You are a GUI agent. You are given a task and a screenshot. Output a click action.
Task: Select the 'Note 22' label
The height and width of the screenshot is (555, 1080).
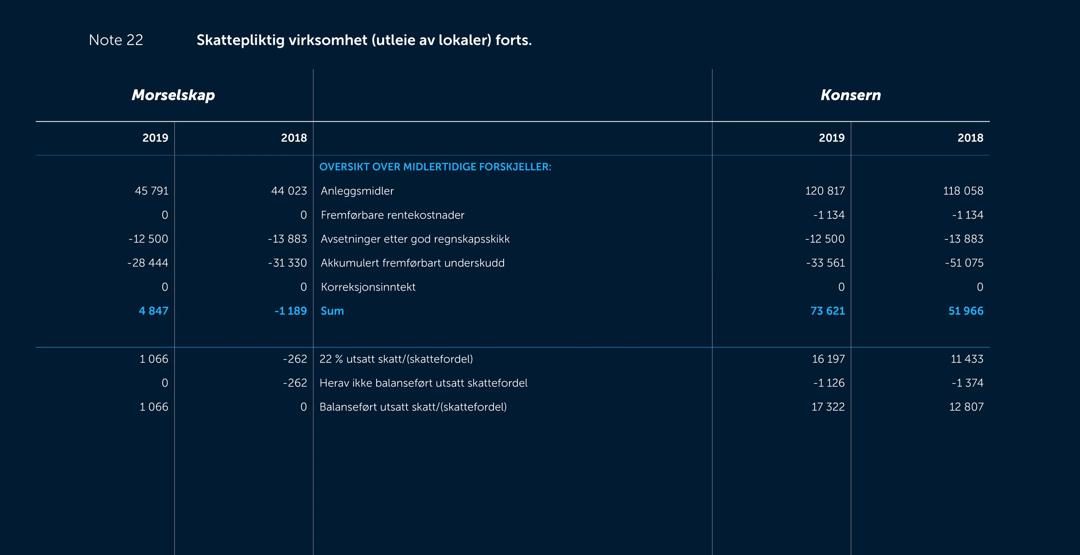(116, 40)
